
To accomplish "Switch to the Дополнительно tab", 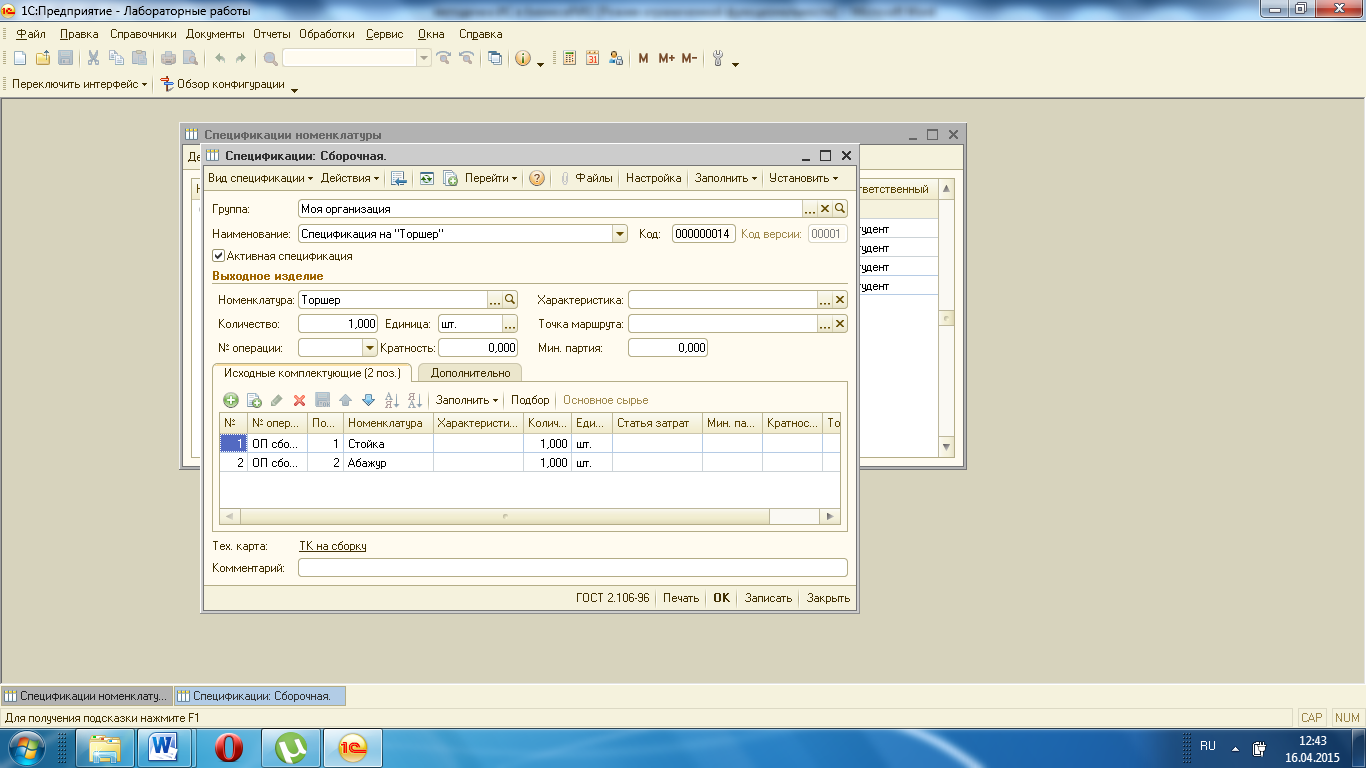I will [470, 373].
